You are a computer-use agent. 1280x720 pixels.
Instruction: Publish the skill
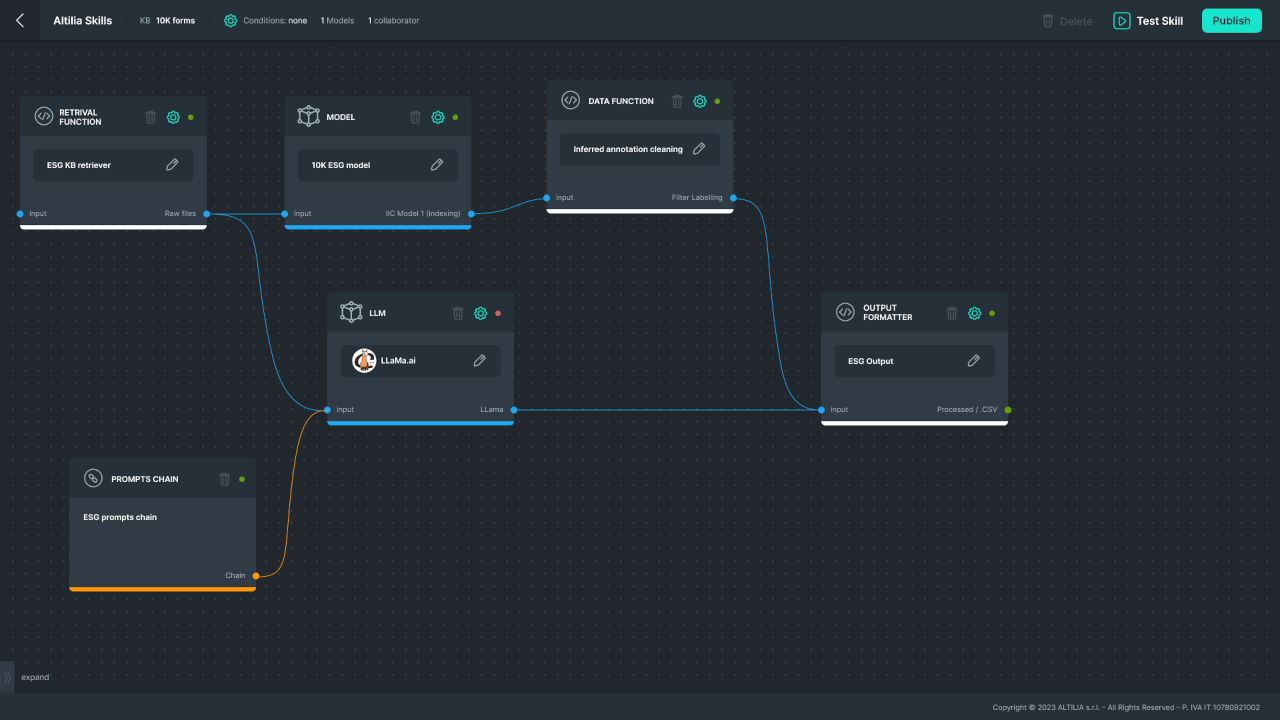coord(1231,20)
